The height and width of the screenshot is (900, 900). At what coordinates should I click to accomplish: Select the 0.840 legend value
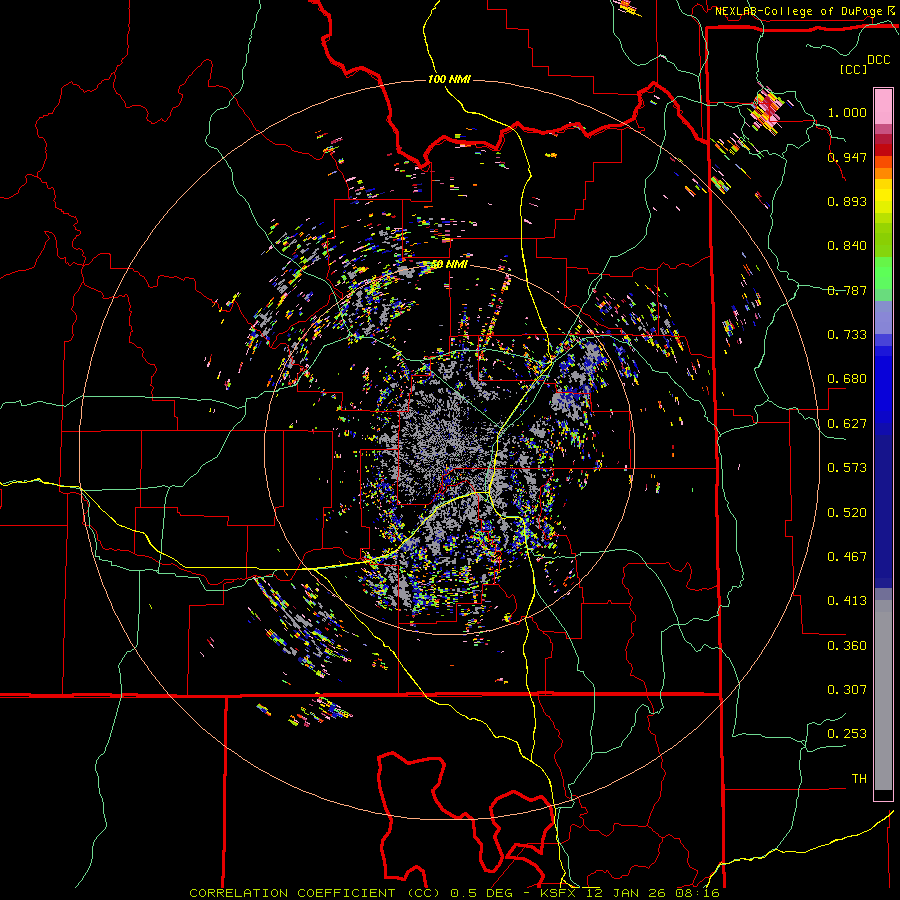point(847,246)
